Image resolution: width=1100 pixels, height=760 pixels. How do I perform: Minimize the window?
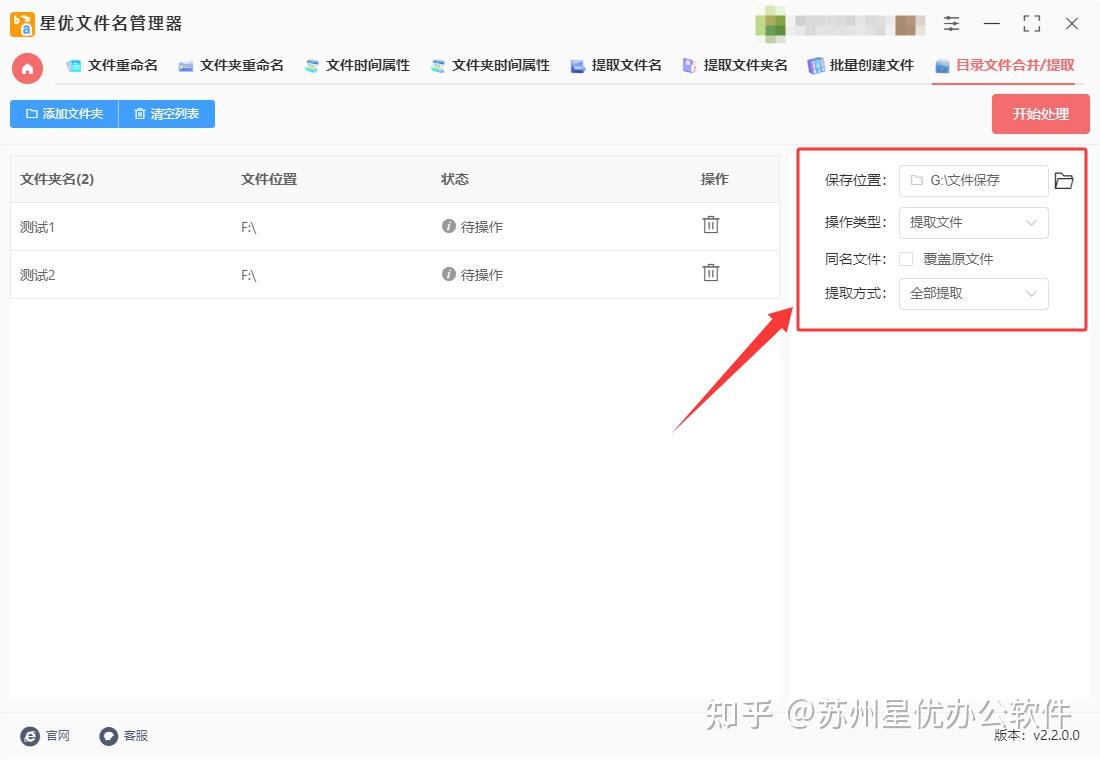tap(991, 24)
